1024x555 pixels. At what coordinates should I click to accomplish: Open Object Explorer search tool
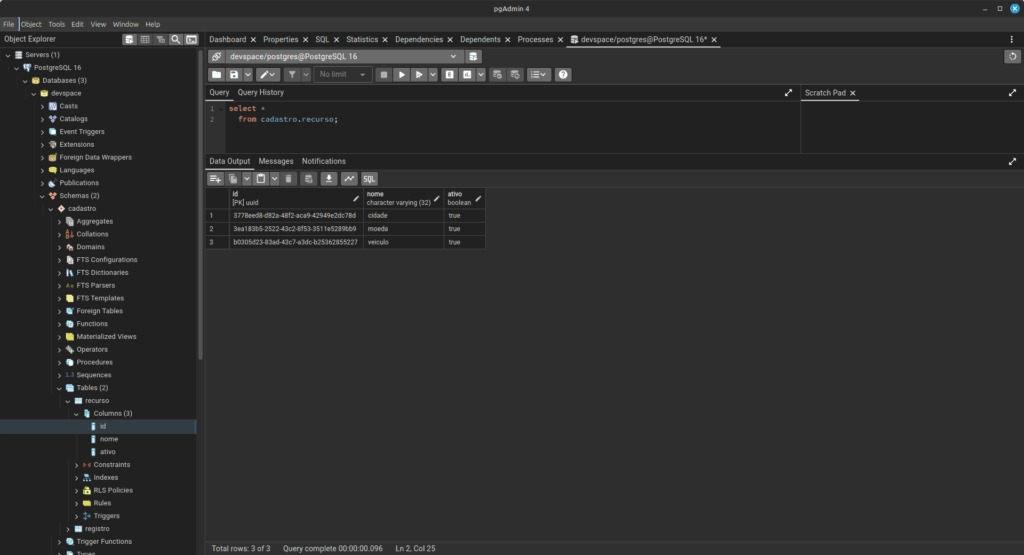pyautogui.click(x=176, y=40)
